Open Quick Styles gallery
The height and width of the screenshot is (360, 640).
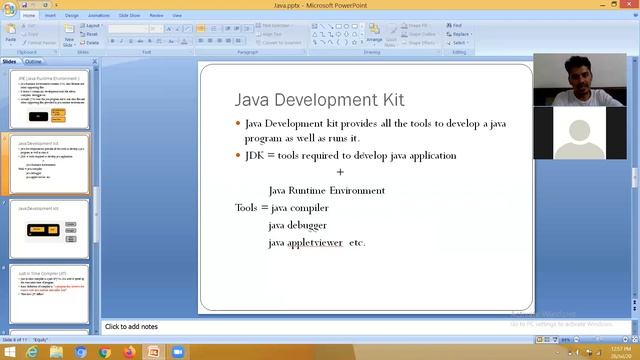391,35
